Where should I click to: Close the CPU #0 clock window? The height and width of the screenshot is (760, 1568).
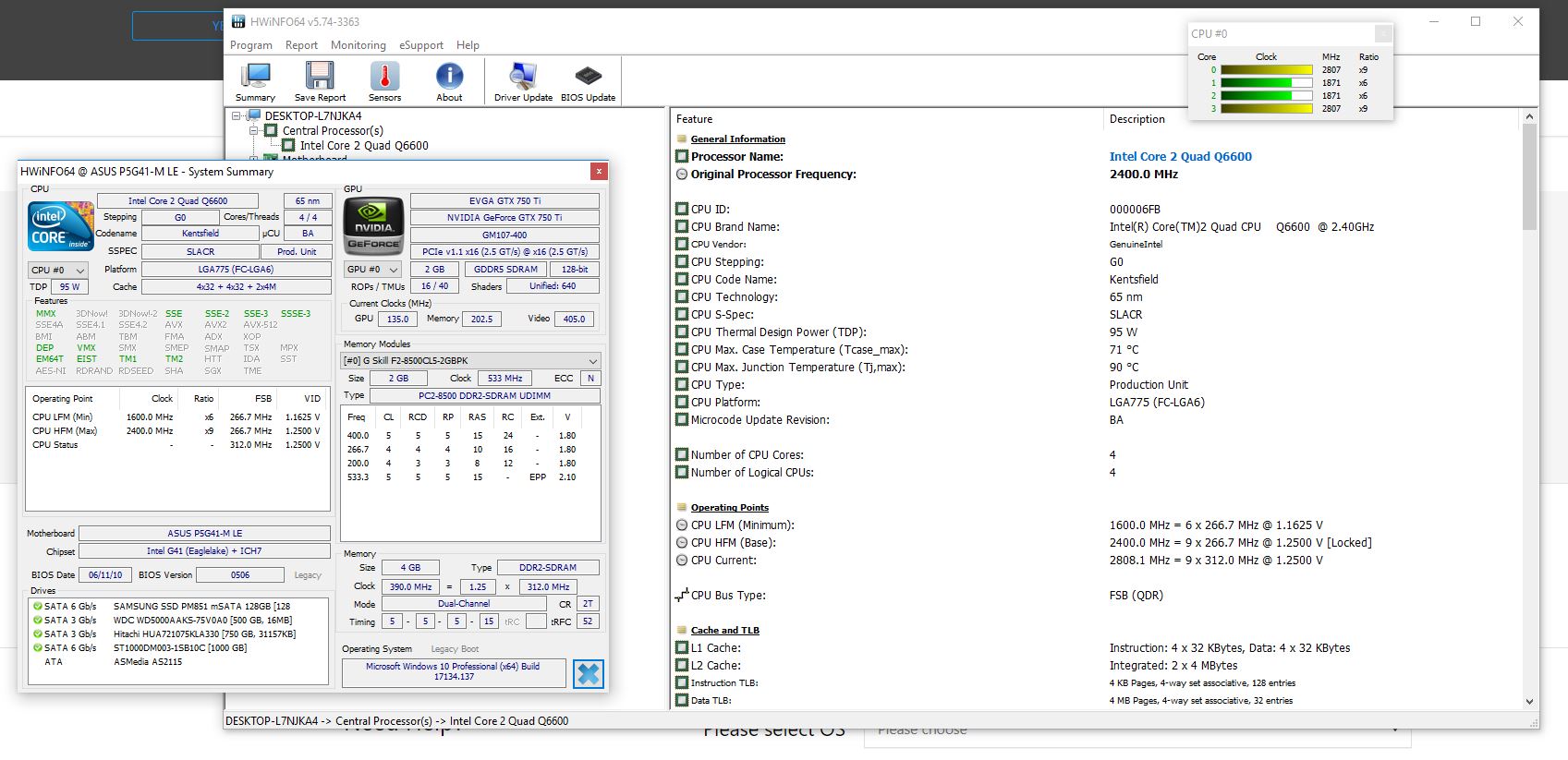1383,33
